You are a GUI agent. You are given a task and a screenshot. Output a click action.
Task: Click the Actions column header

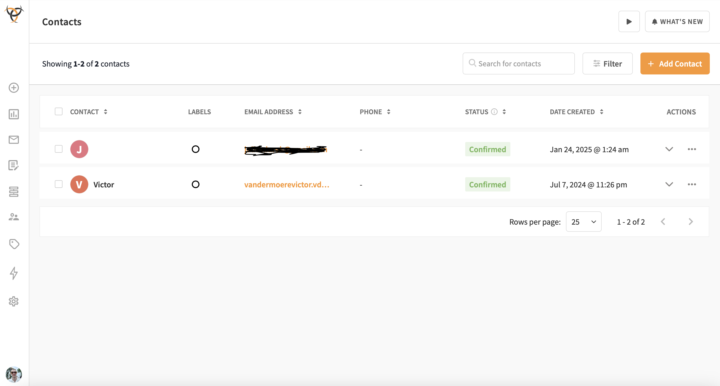pos(681,112)
